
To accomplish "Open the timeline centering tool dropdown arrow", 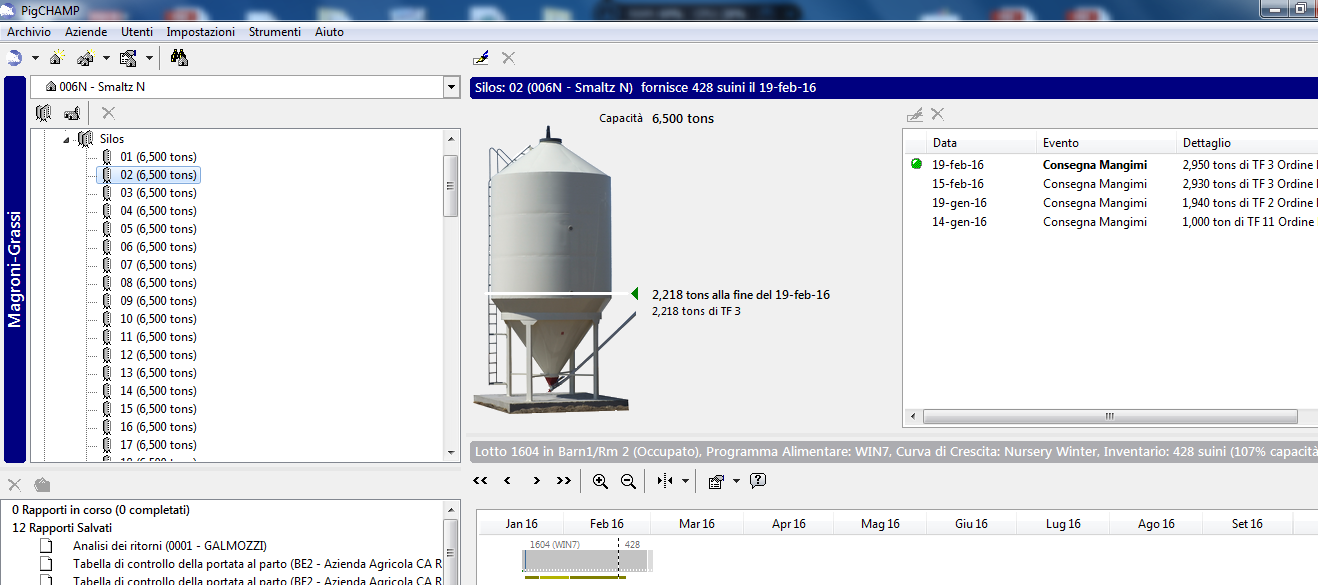I will pyautogui.click(x=685, y=481).
